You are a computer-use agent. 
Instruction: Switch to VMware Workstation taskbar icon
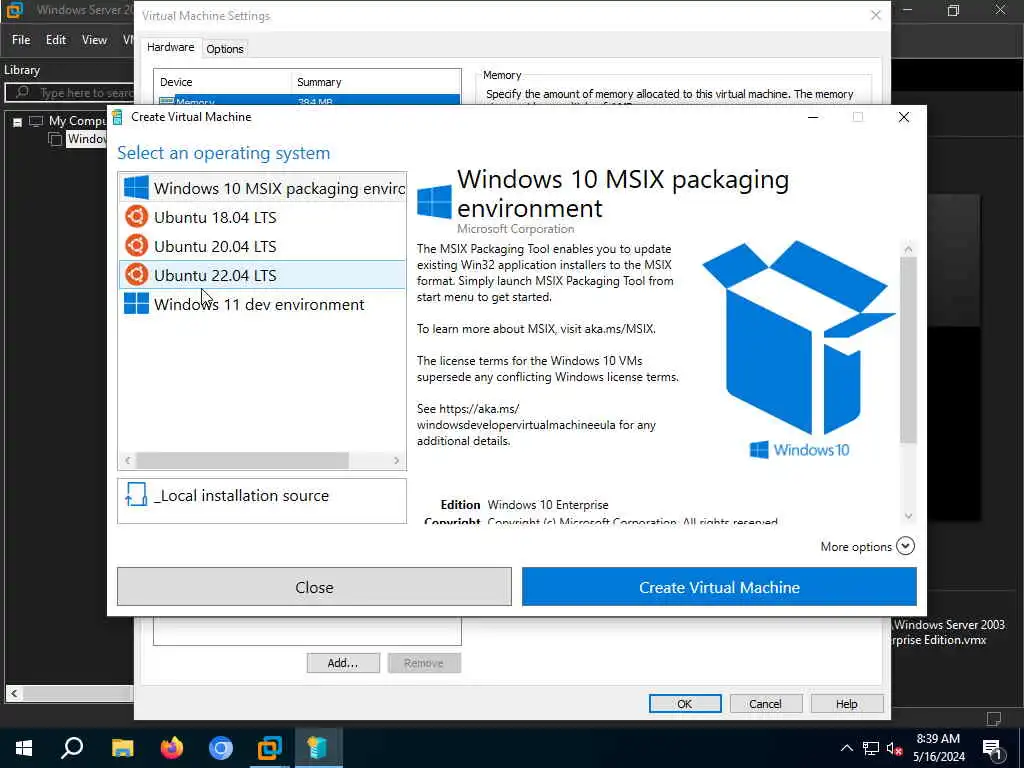[269, 748]
